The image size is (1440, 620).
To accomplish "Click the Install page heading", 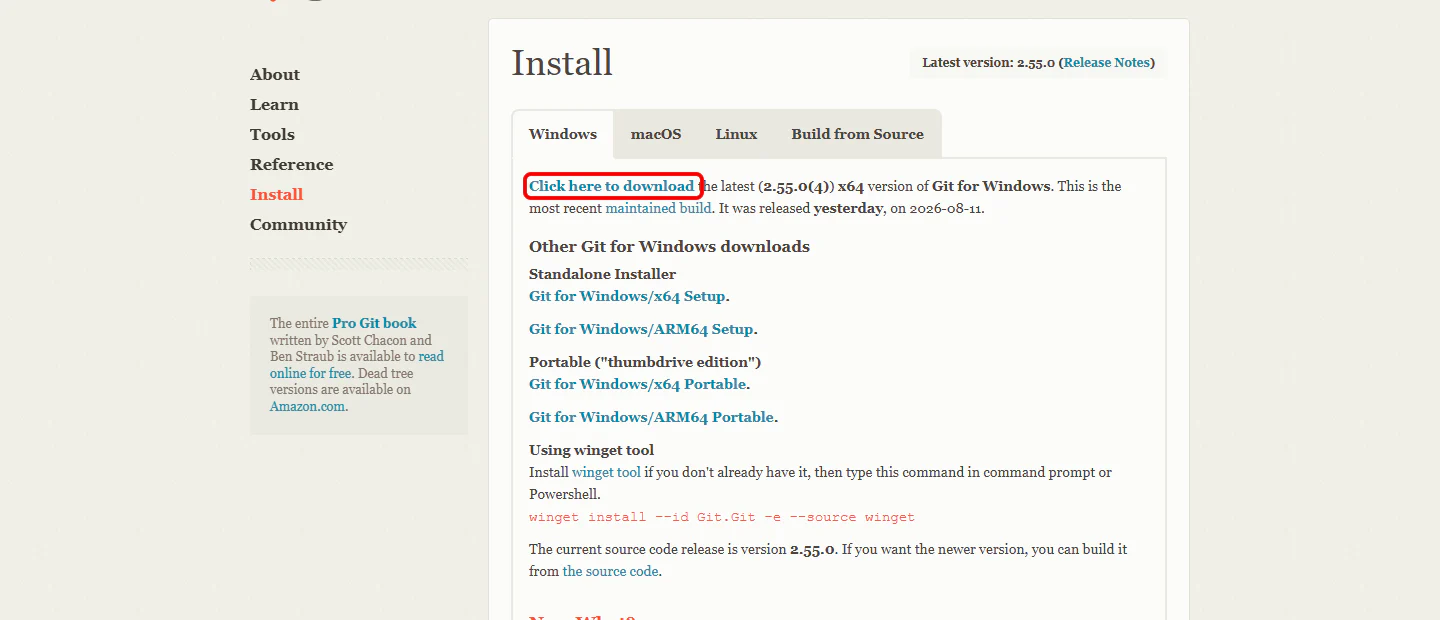I will point(562,63).
